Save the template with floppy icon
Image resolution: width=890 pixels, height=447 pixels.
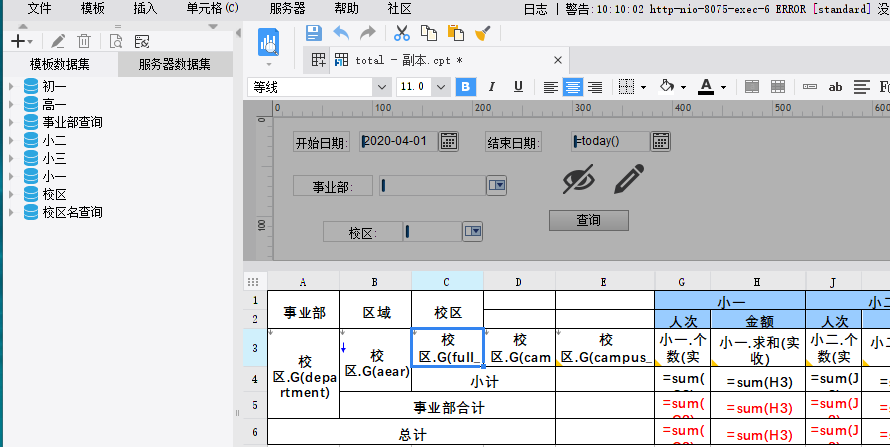(313, 32)
